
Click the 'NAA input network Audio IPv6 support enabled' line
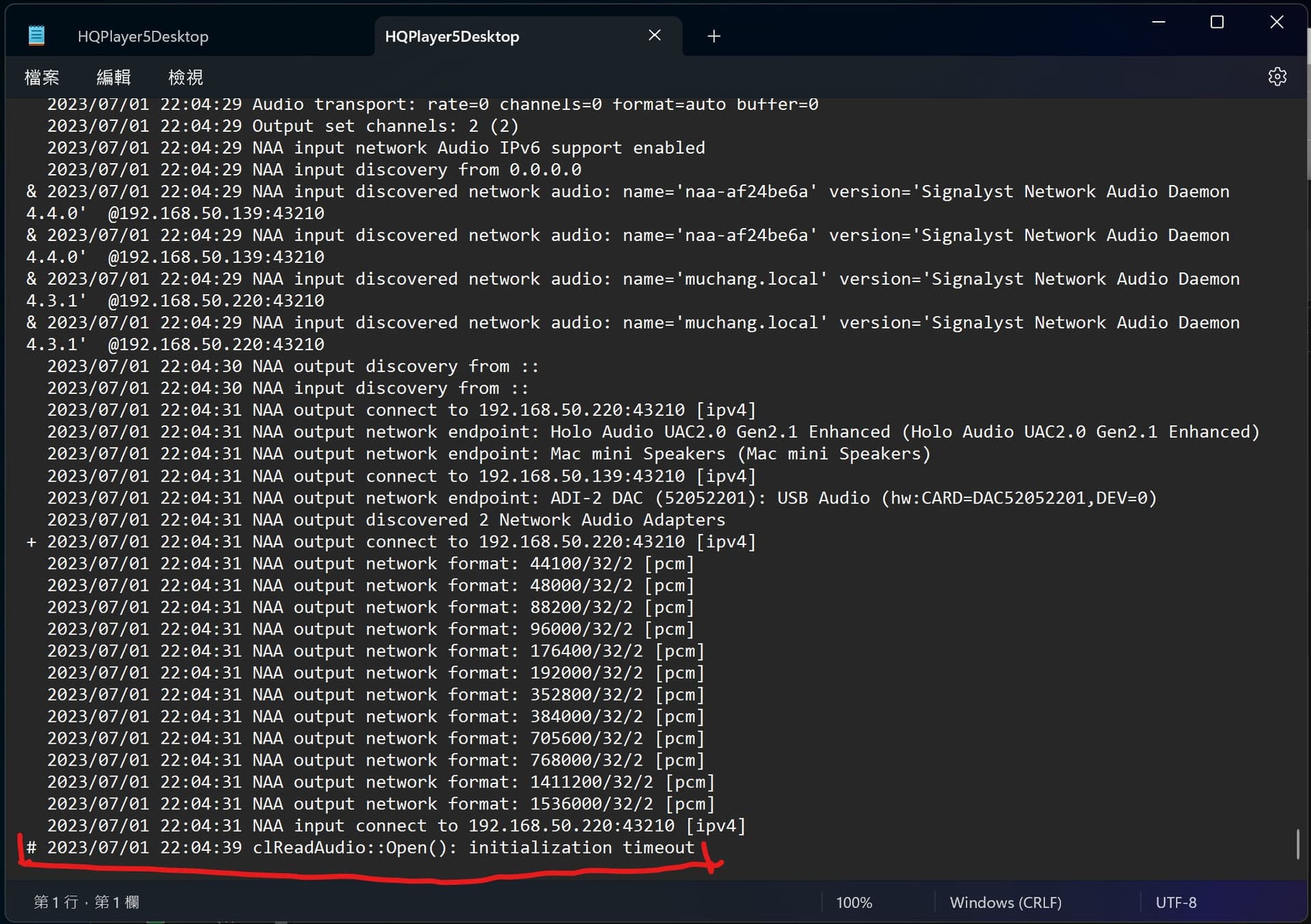pos(376,148)
